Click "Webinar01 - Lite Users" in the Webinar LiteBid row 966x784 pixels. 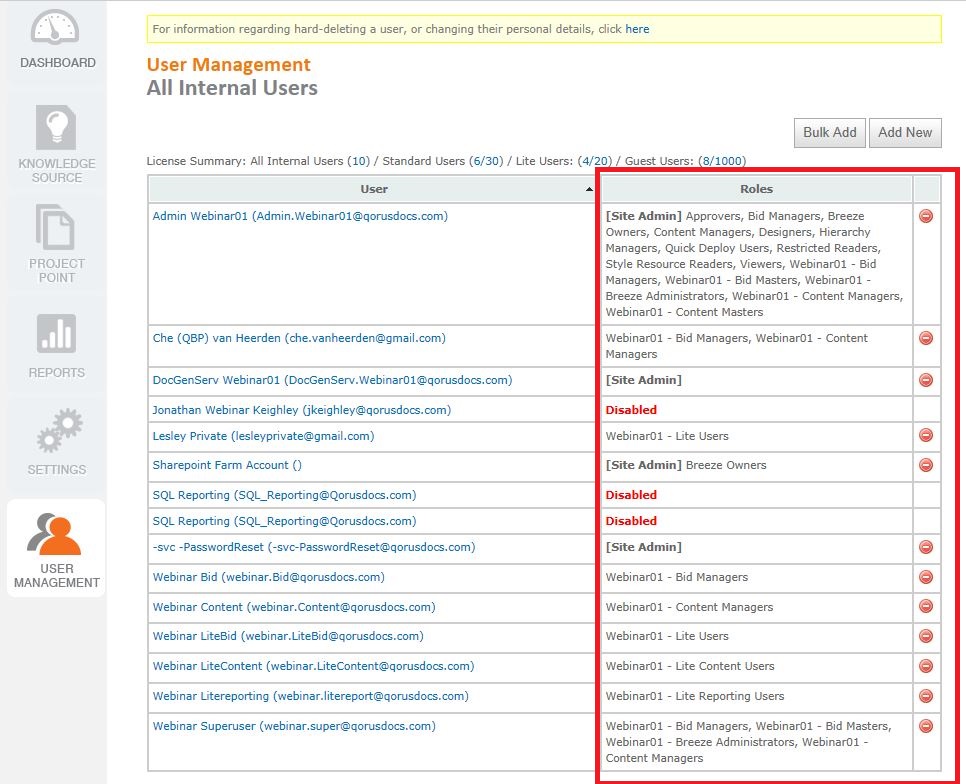667,636
